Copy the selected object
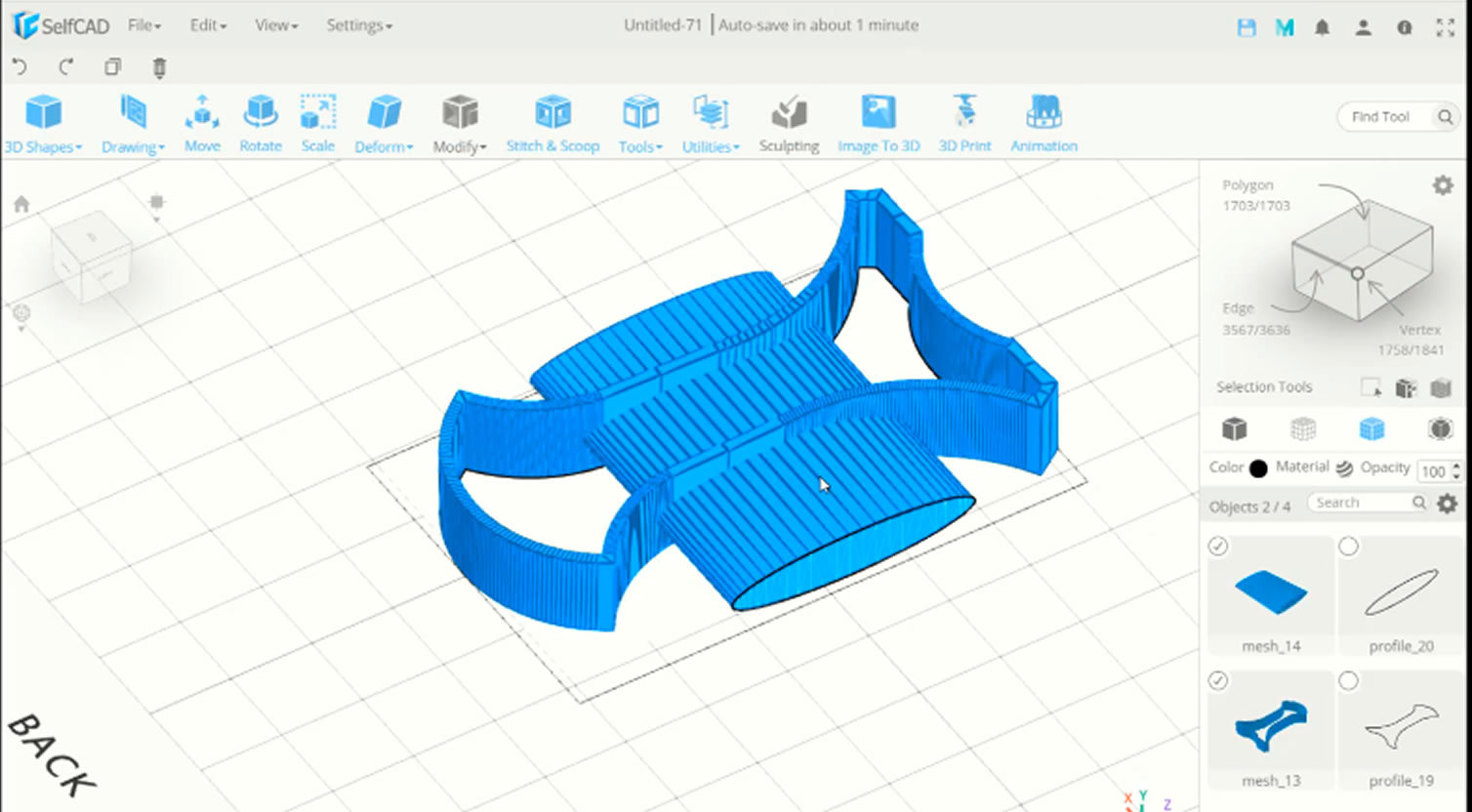1472x812 pixels. (113, 67)
